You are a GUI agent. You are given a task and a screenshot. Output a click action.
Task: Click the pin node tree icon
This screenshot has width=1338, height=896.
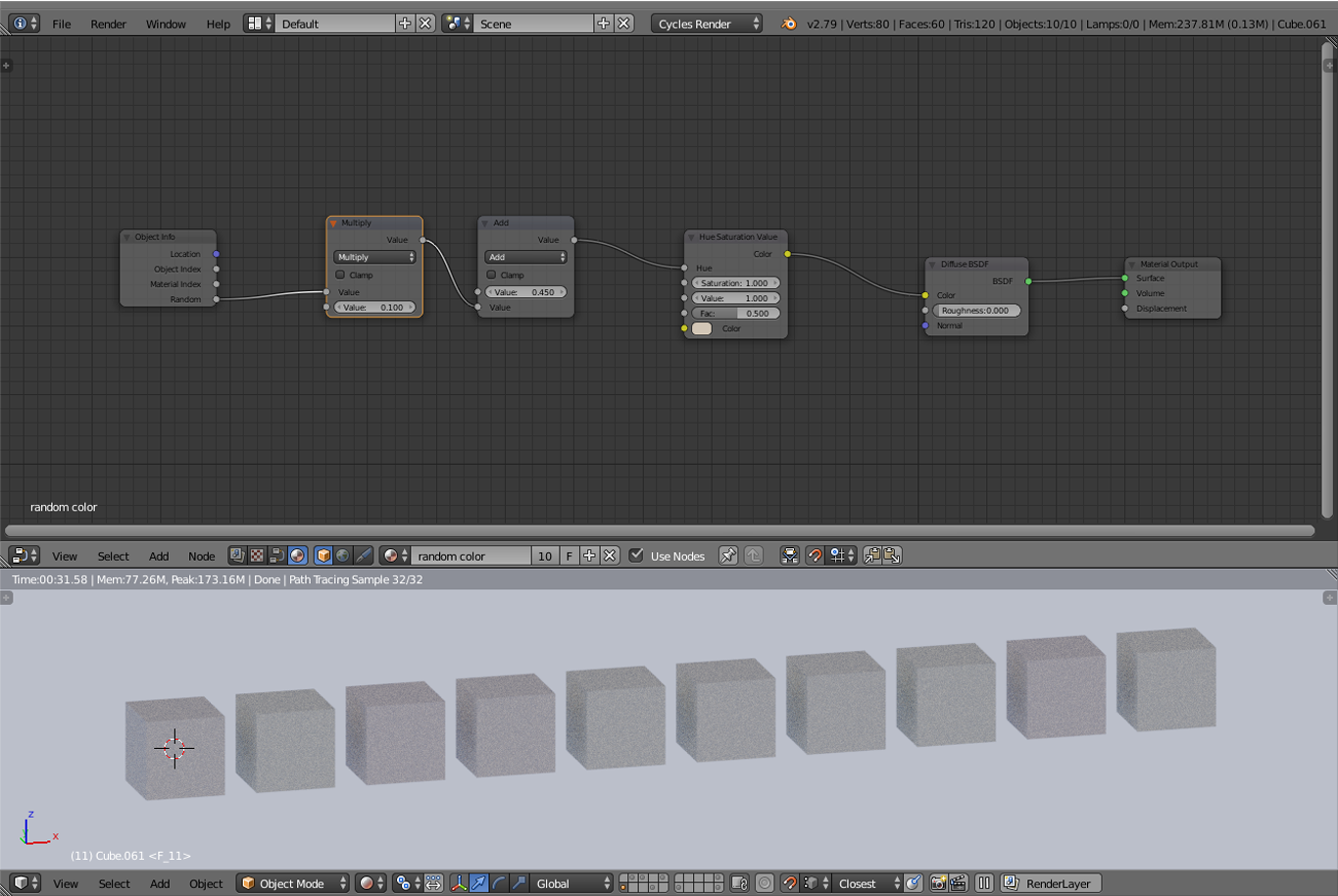click(x=728, y=556)
